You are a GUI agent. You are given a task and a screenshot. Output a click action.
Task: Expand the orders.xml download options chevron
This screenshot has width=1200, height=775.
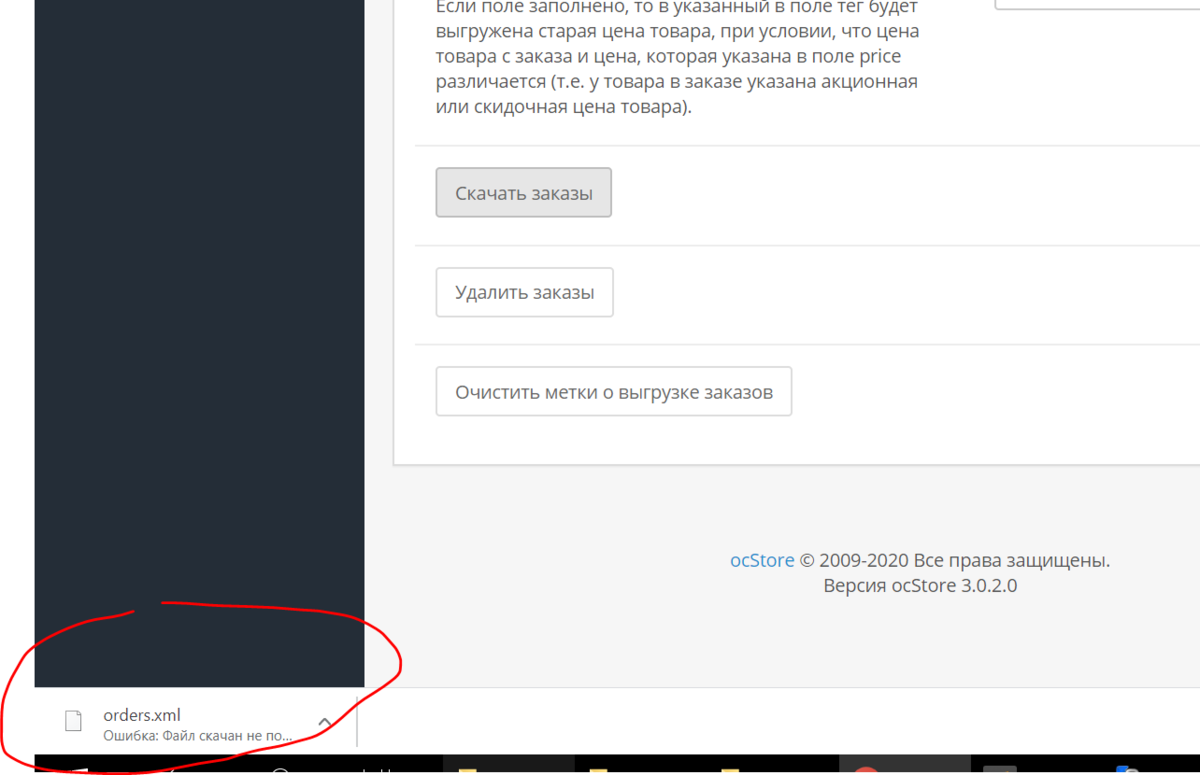(x=325, y=722)
